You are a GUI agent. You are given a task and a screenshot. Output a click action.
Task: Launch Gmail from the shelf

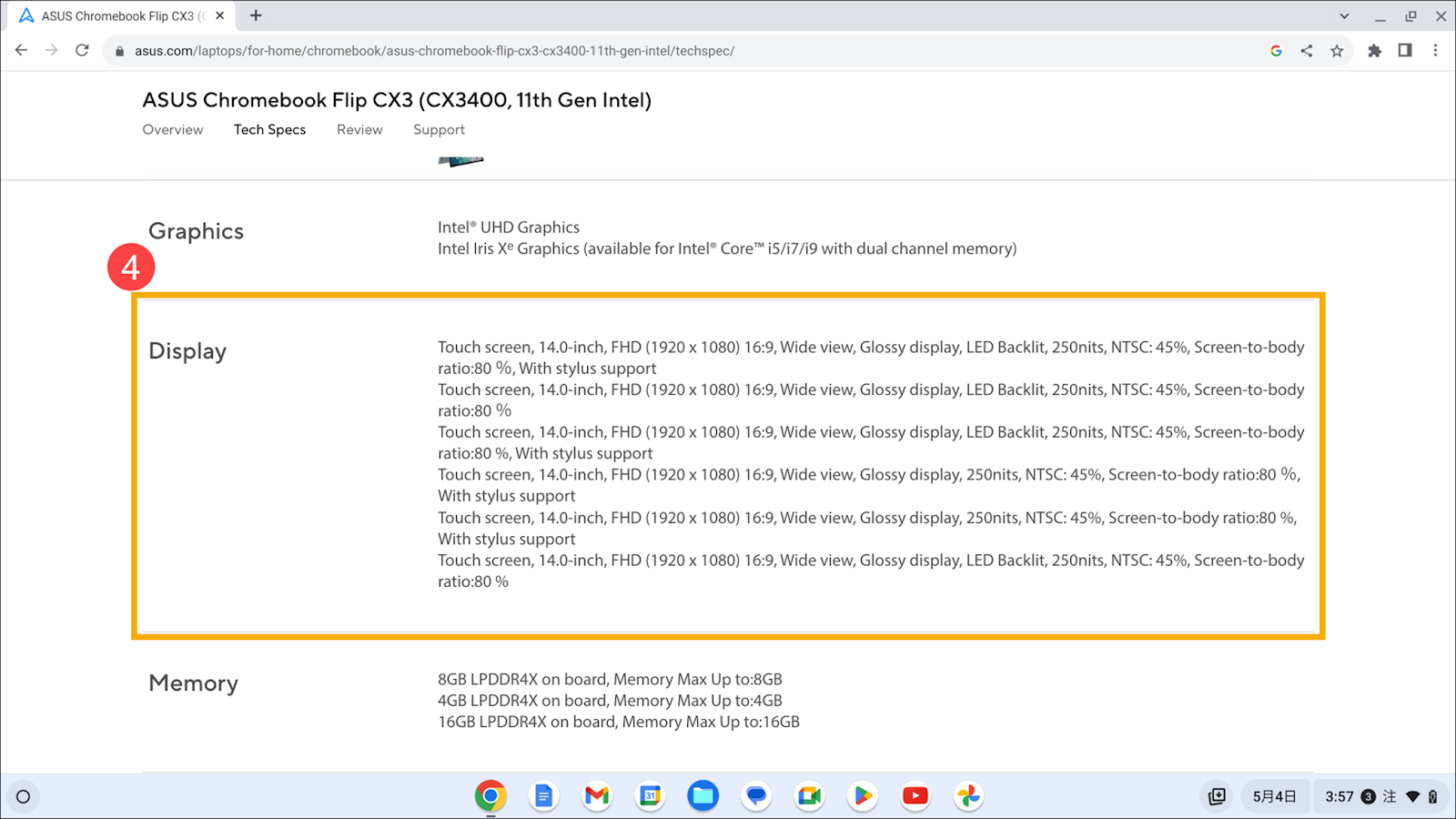pyautogui.click(x=597, y=796)
